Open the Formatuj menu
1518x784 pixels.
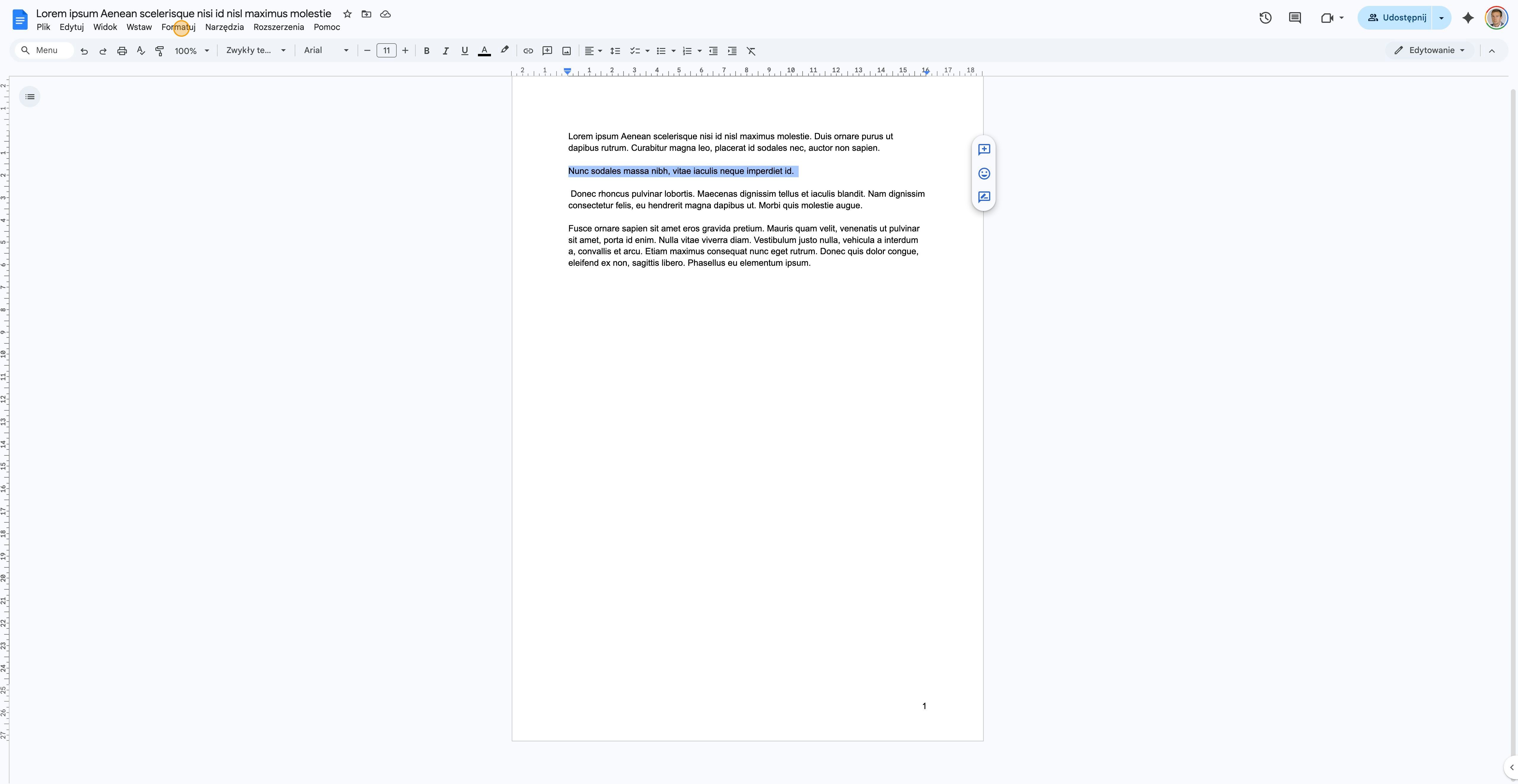coord(178,27)
